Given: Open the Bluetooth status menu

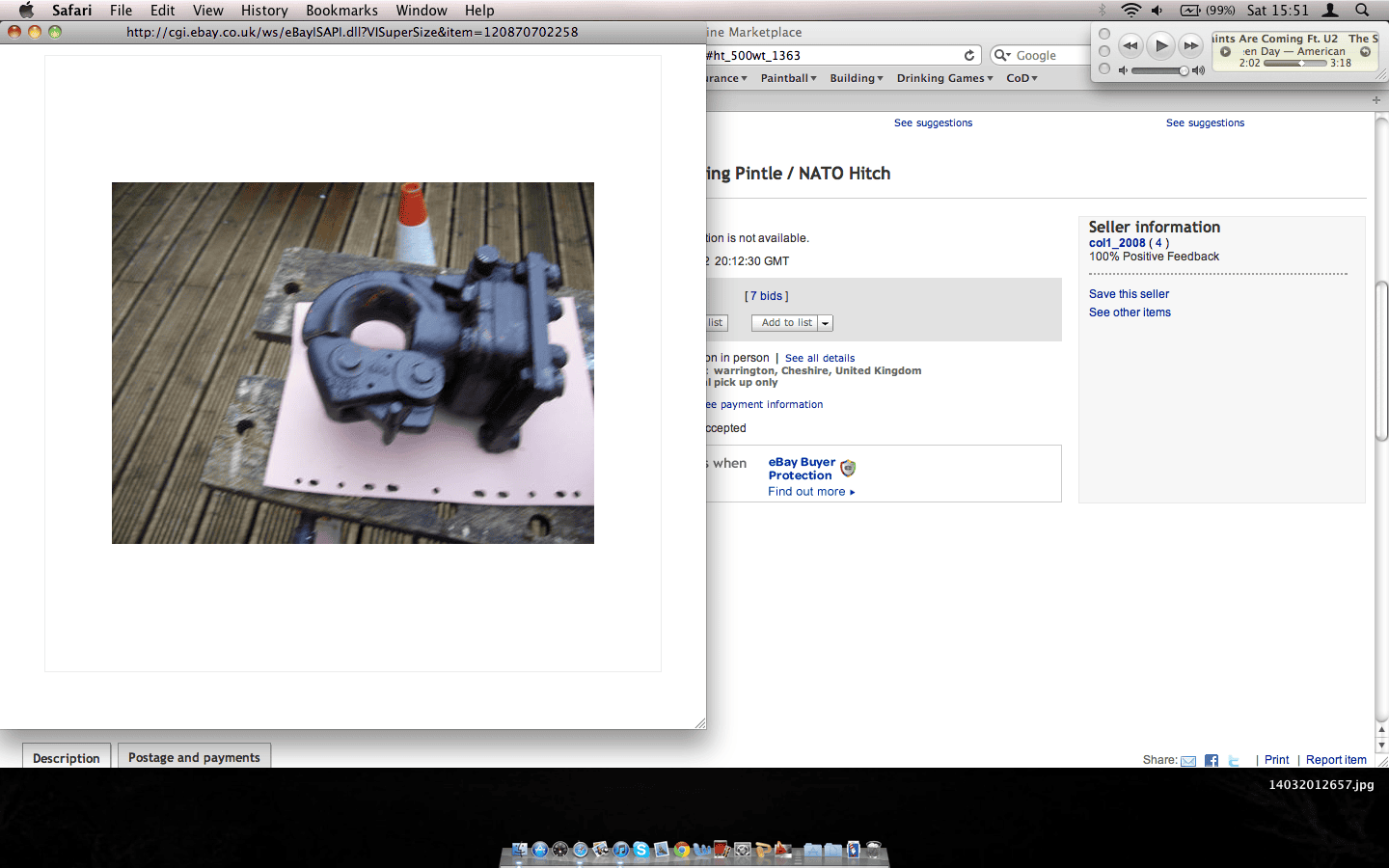Looking at the screenshot, I should pos(1103,10).
